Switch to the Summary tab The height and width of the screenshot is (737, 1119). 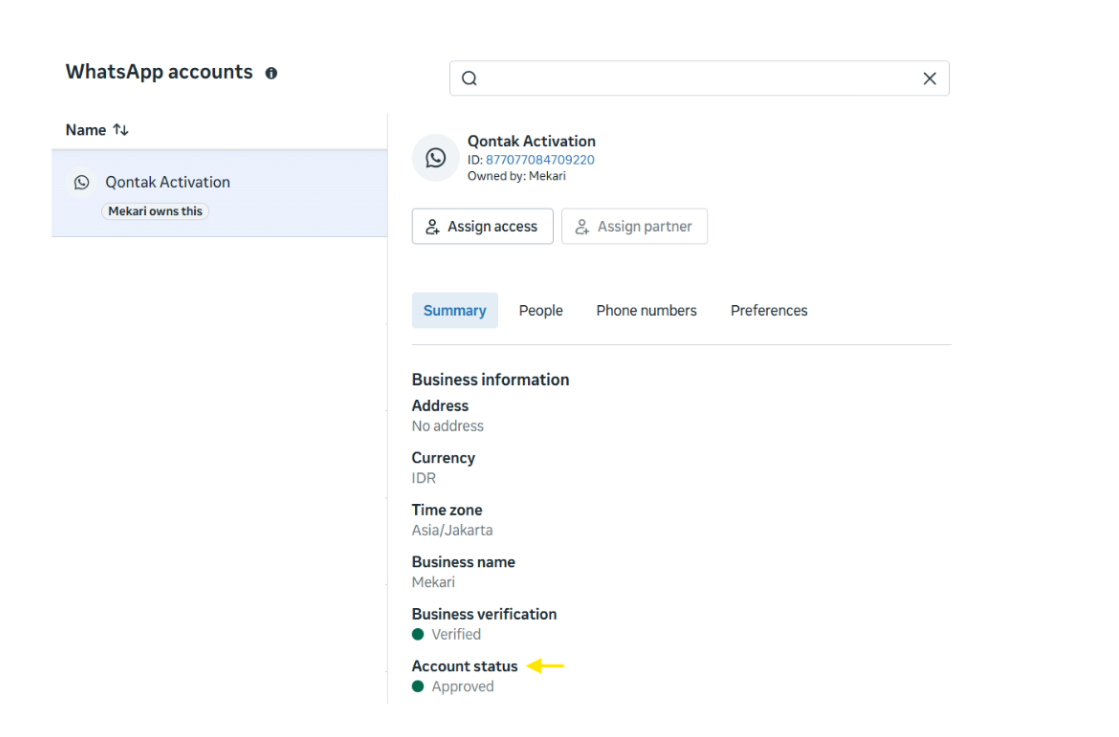455,310
